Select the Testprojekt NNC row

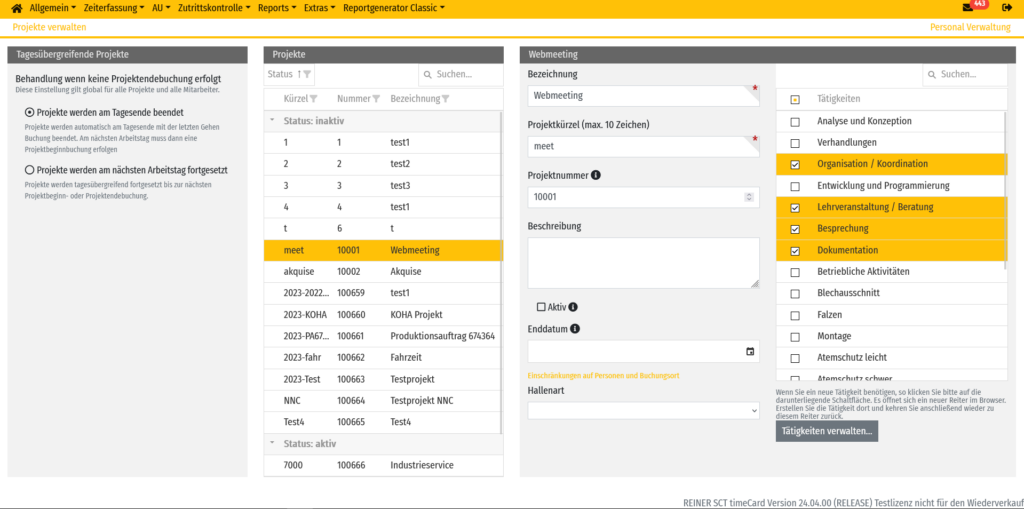coord(383,401)
